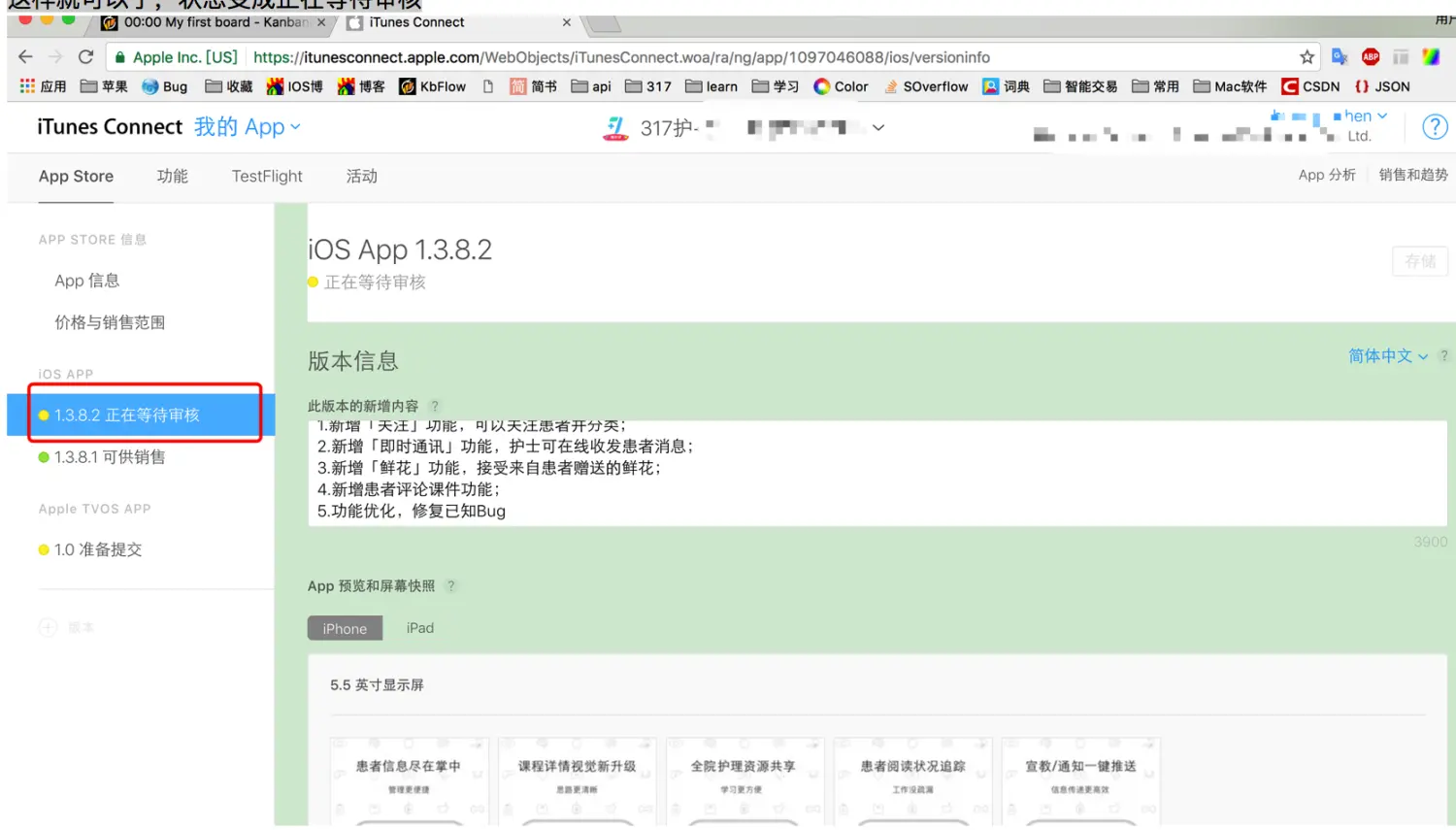Switch to the 活动 tab
The image size is (1456, 830).
pos(362,176)
